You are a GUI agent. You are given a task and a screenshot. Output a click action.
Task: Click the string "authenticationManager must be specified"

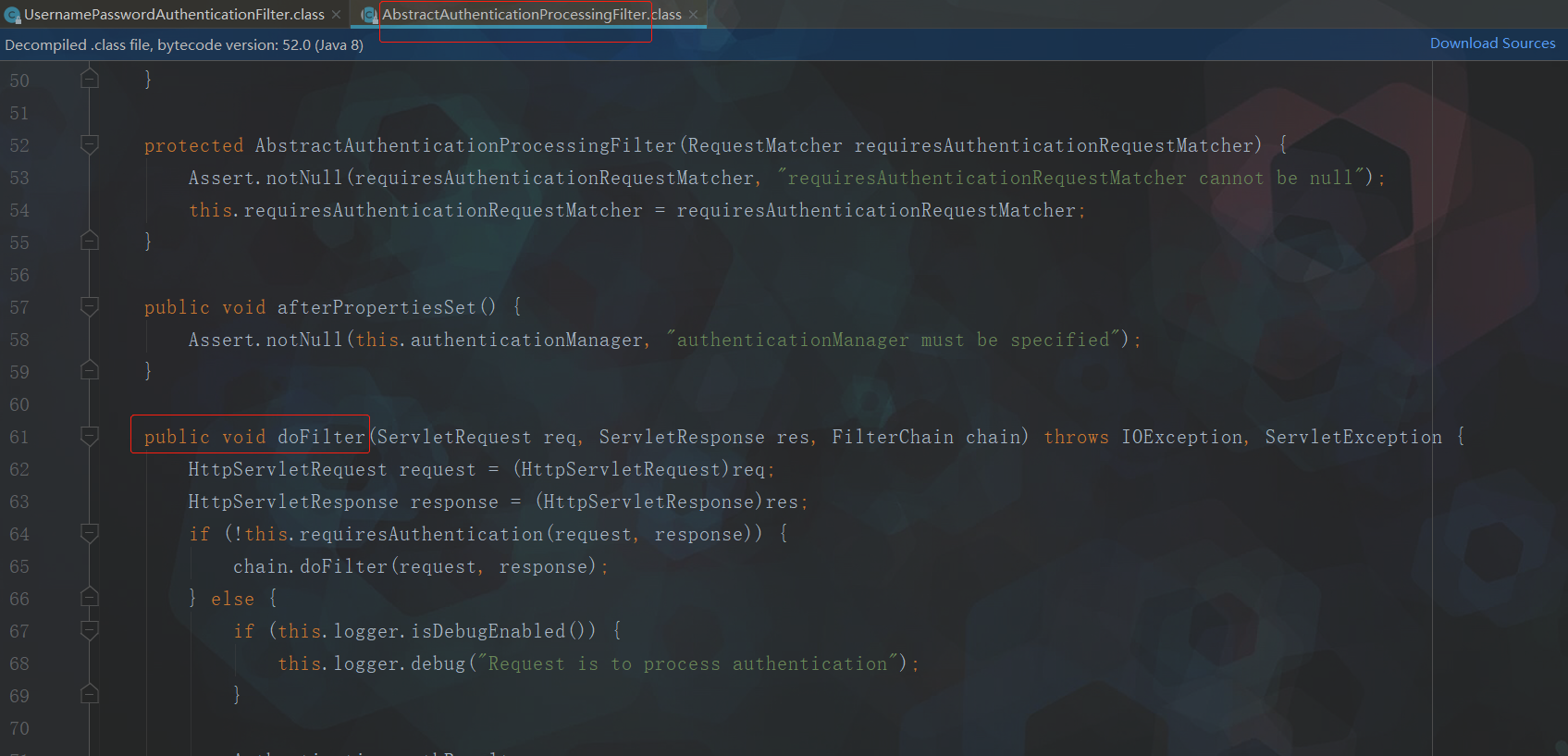(893, 340)
